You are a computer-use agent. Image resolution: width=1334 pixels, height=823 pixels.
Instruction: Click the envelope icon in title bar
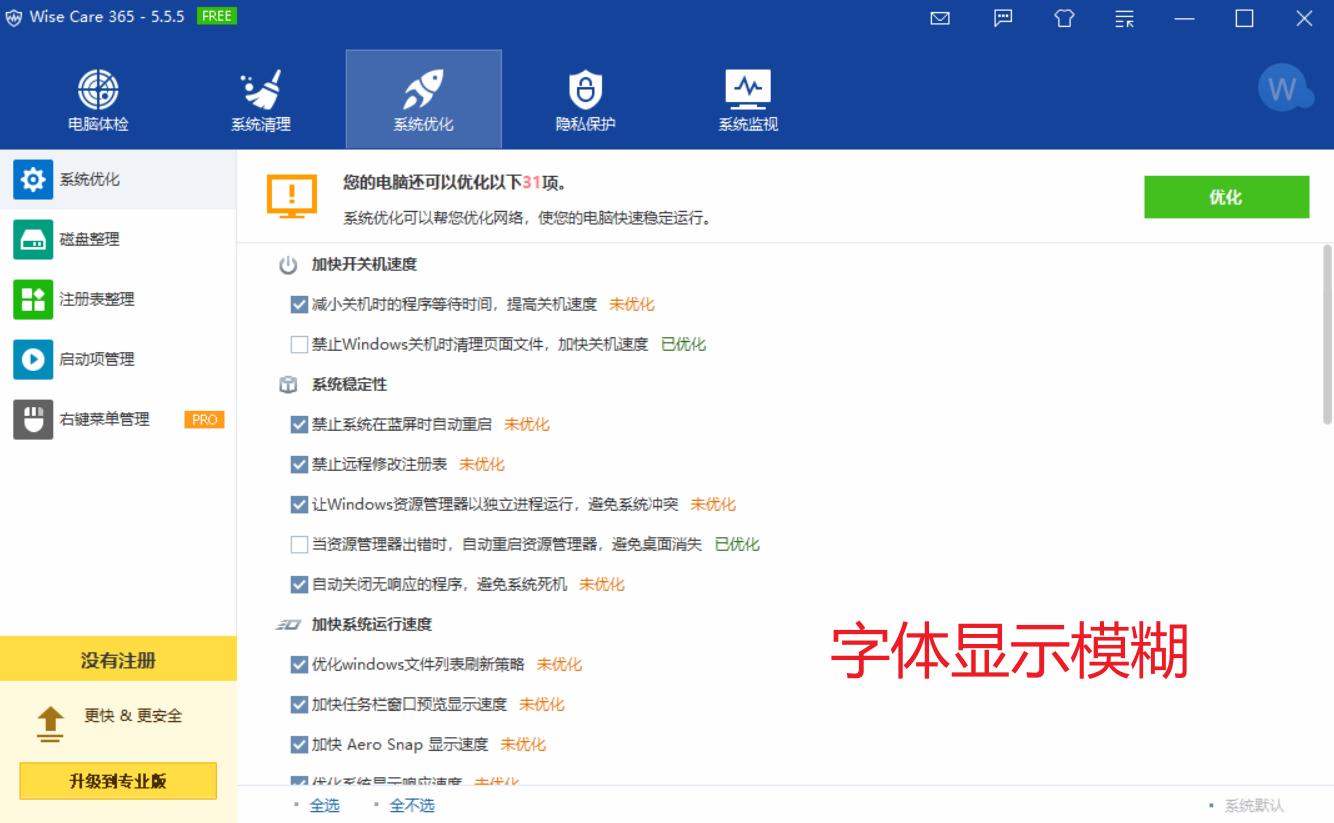pyautogui.click(x=939, y=18)
